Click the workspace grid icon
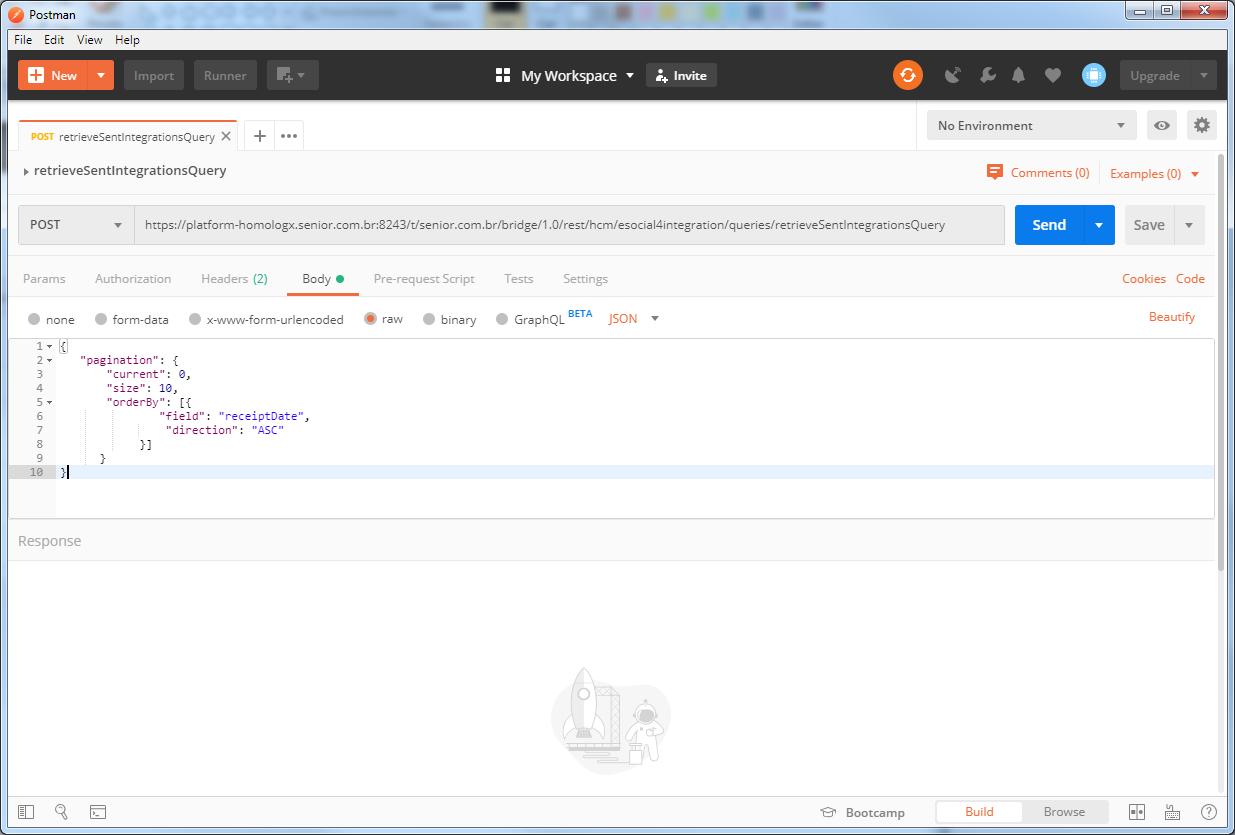The width and height of the screenshot is (1235, 835). pos(503,75)
